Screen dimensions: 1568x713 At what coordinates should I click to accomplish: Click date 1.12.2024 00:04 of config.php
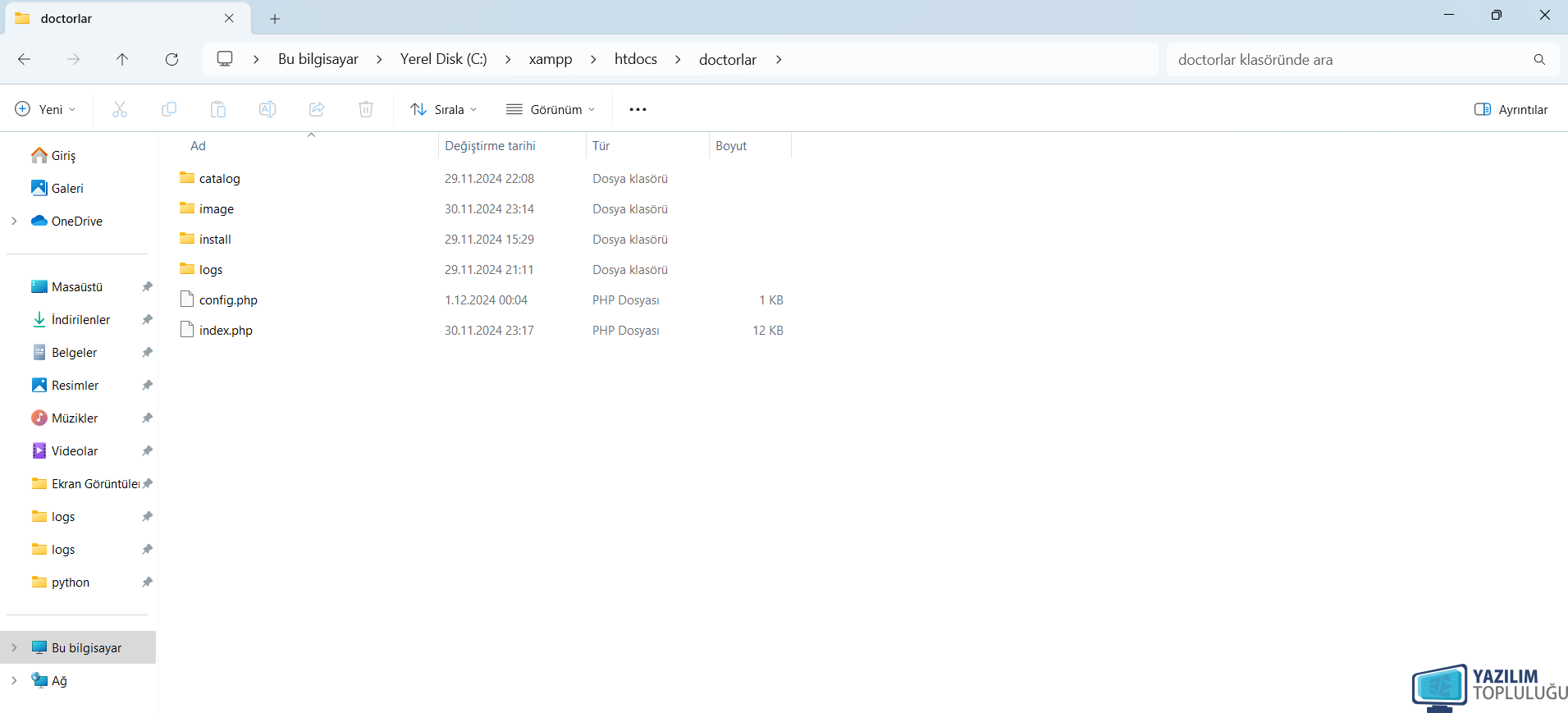(x=486, y=300)
